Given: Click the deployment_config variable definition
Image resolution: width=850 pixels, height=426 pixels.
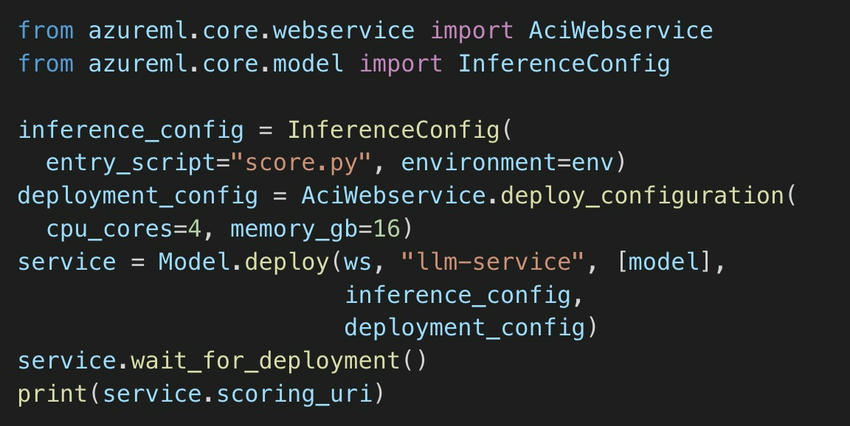Looking at the screenshot, I should point(138,196).
